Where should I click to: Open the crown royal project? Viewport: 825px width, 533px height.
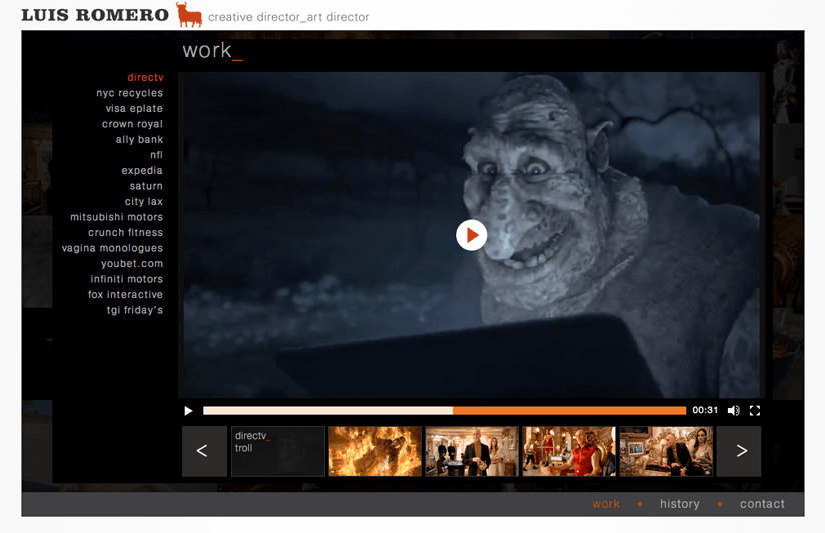pyautogui.click(x=132, y=124)
